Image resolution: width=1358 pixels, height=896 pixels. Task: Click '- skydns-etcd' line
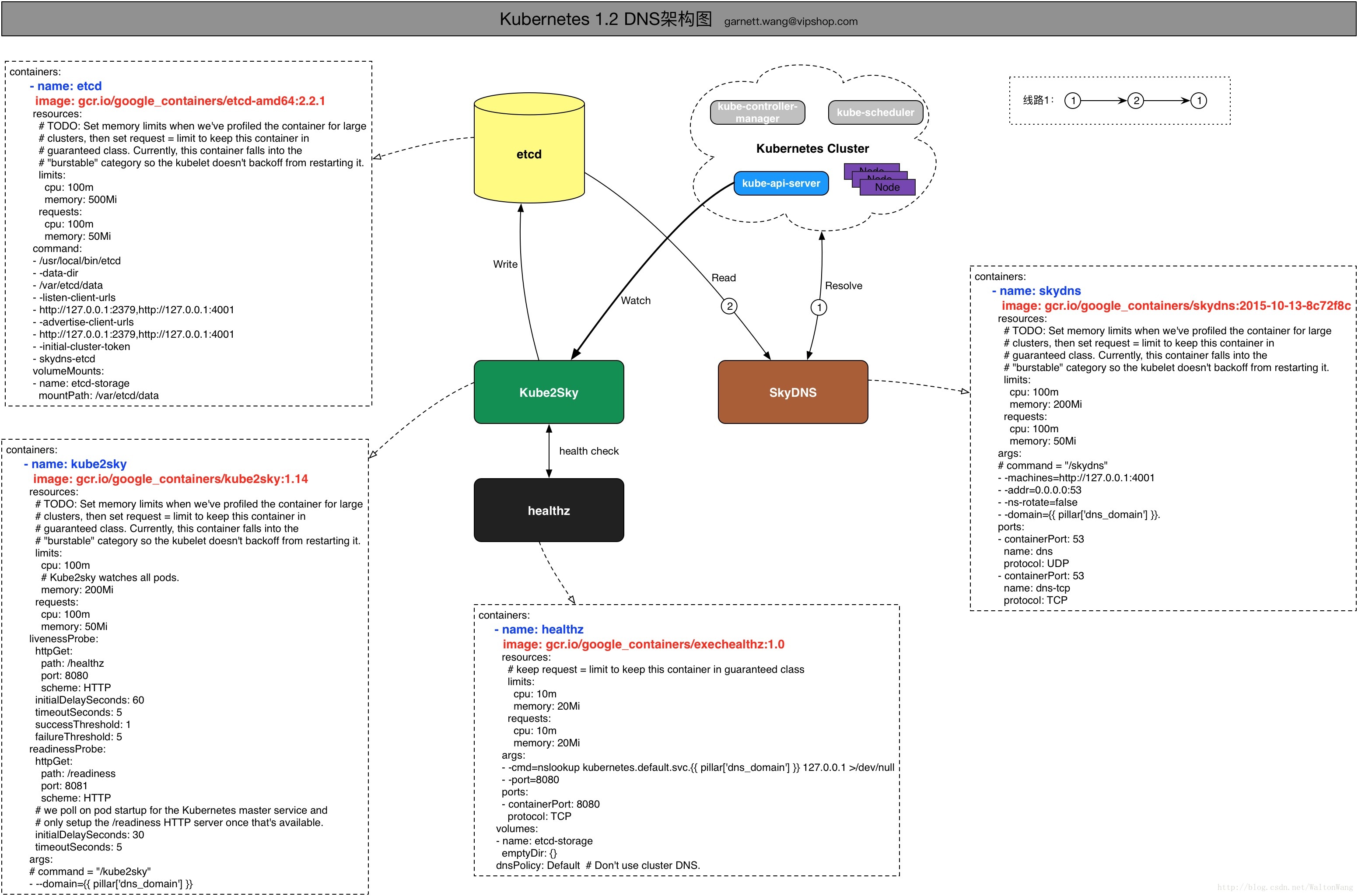[64, 360]
